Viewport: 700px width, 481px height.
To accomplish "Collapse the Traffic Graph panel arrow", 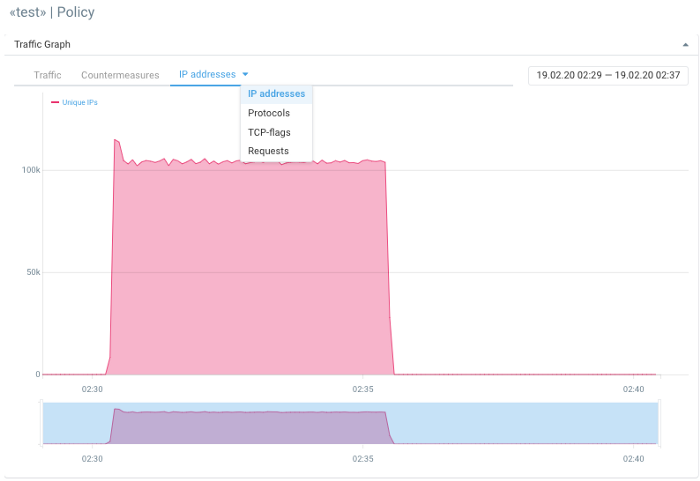I will (x=685, y=45).
